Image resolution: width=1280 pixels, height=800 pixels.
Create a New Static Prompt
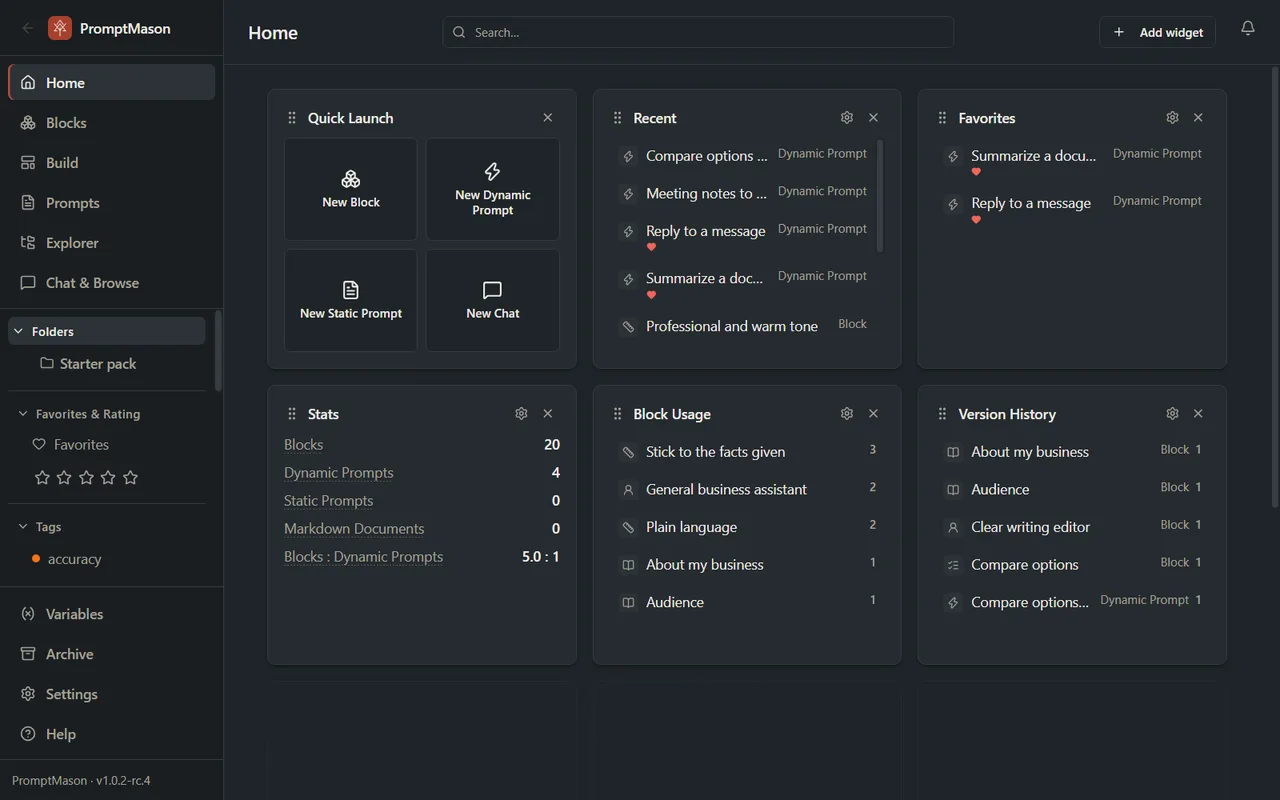(351, 300)
